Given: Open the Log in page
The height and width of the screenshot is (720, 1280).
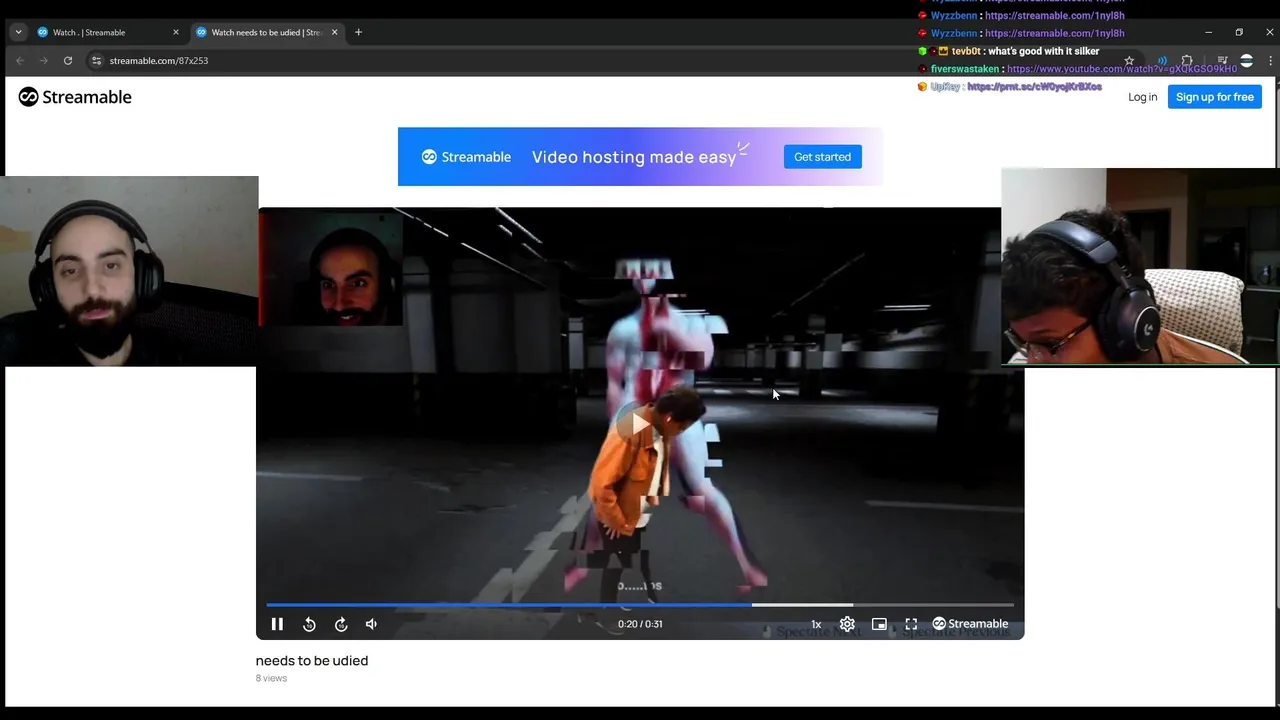Looking at the screenshot, I should coord(1142,97).
